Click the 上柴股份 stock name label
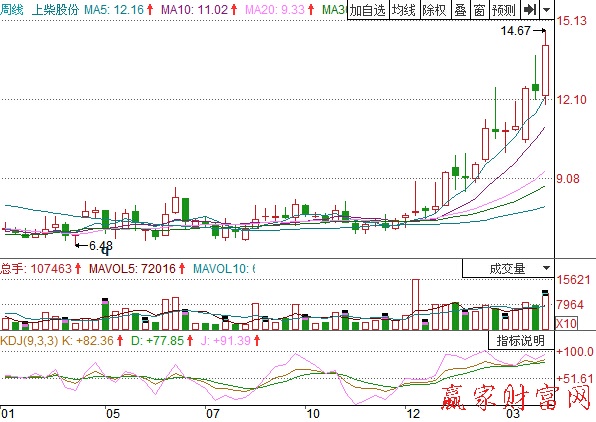Screen dimensions: 596x422 tap(55, 10)
